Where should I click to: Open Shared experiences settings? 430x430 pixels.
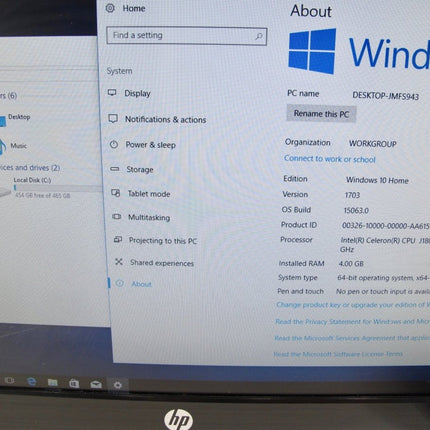click(x=162, y=263)
